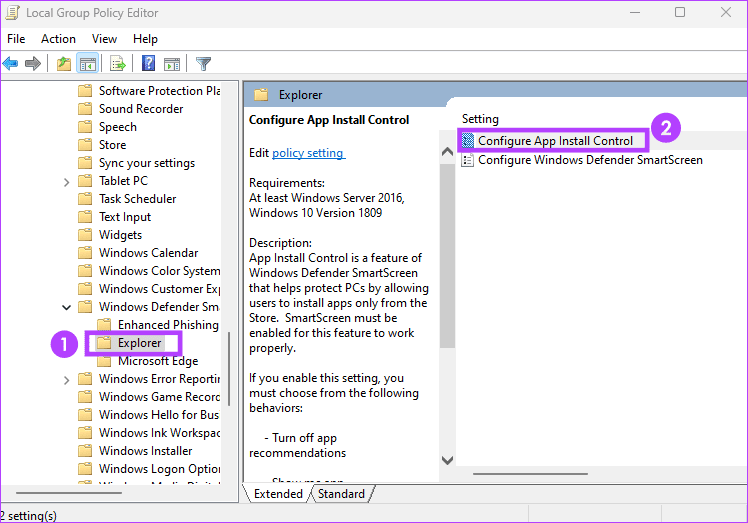
Task: Click the policy setting link
Action: click(x=308, y=153)
